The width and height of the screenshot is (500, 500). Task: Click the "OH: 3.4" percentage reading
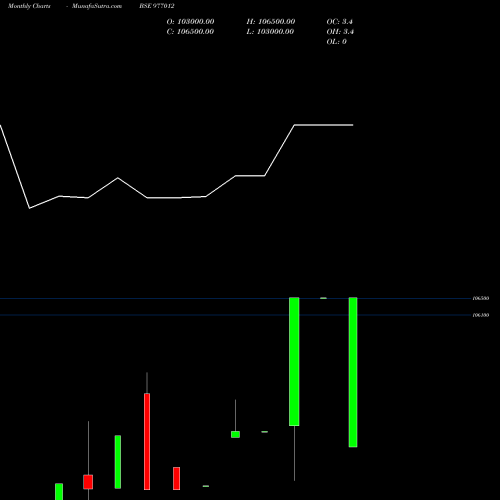(340, 32)
